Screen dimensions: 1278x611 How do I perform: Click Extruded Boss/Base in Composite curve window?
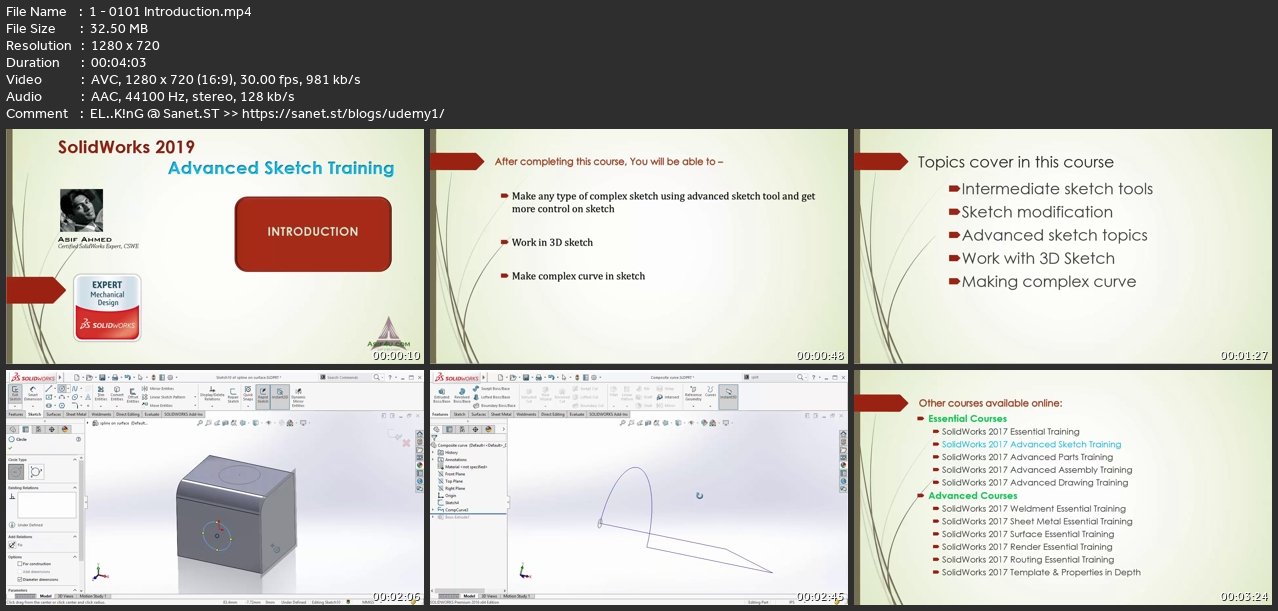(x=441, y=396)
